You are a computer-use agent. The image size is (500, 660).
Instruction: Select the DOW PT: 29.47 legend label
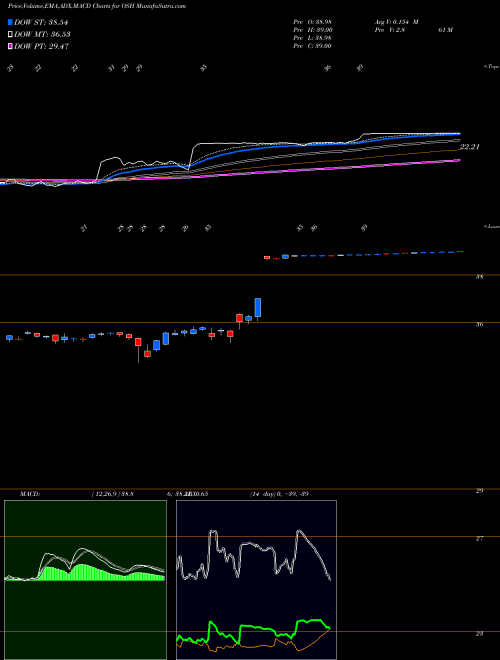pos(42,46)
